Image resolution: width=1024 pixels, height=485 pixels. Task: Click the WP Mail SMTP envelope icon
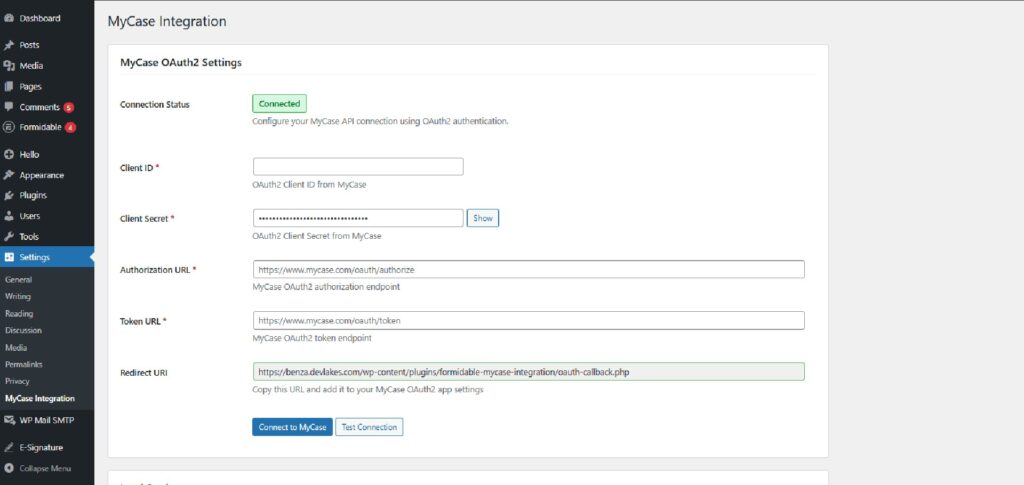click(9, 420)
